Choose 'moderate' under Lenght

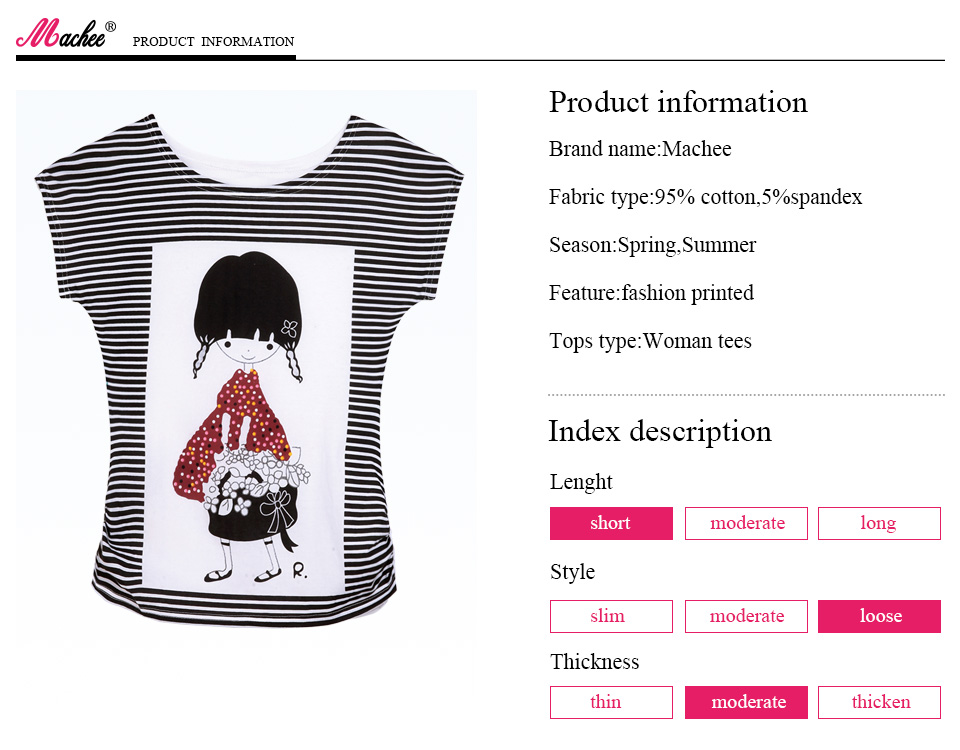pos(746,523)
